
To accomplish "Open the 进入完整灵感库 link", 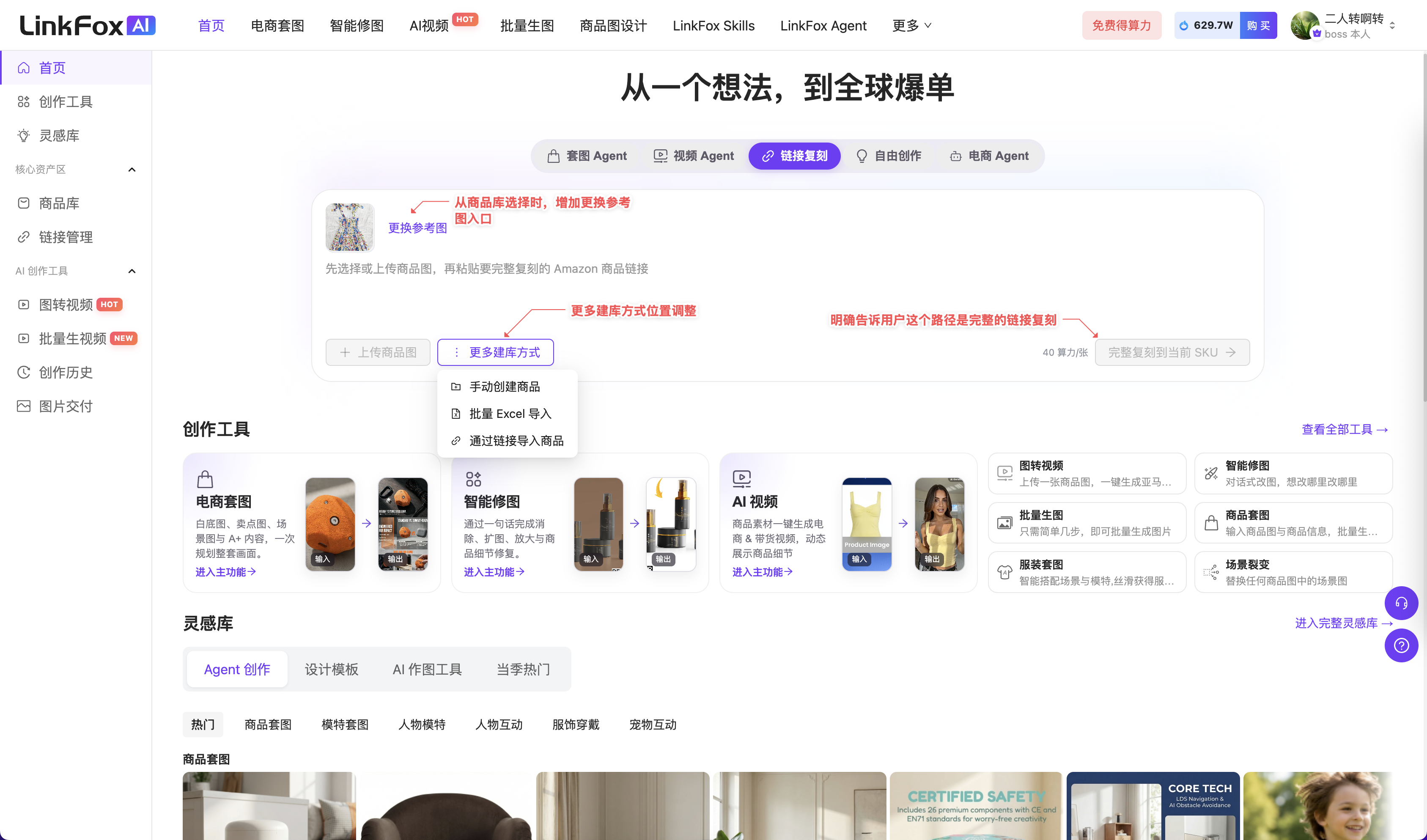I will point(1344,623).
